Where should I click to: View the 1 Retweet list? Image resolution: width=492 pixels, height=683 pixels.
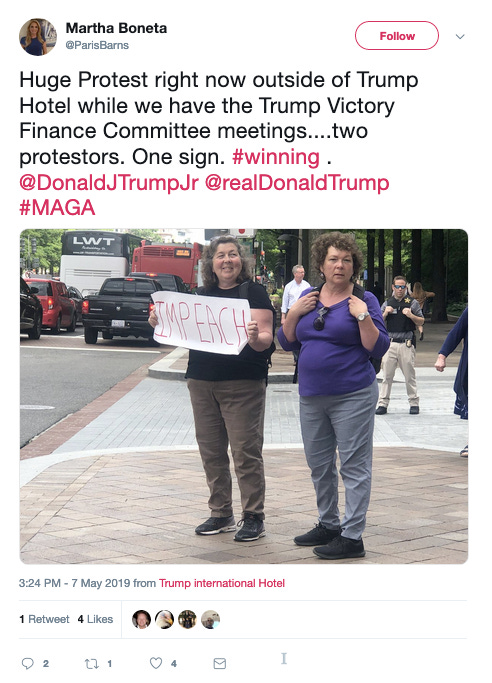pyautogui.click(x=44, y=619)
